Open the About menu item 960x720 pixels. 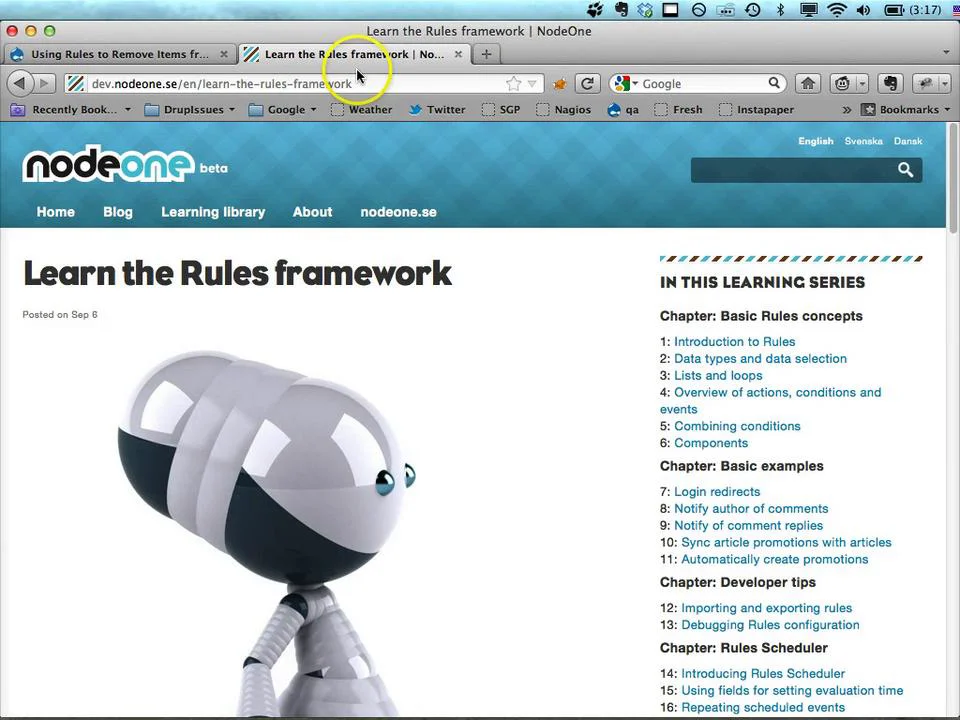click(x=312, y=212)
